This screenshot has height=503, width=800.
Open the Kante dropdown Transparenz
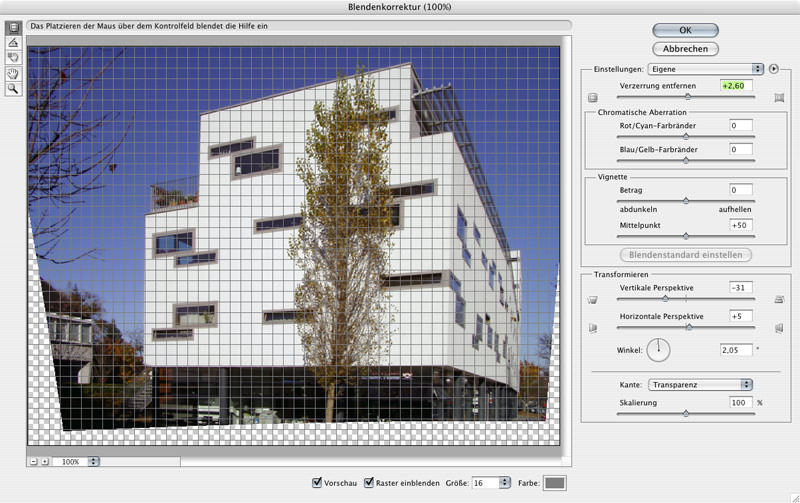point(700,385)
